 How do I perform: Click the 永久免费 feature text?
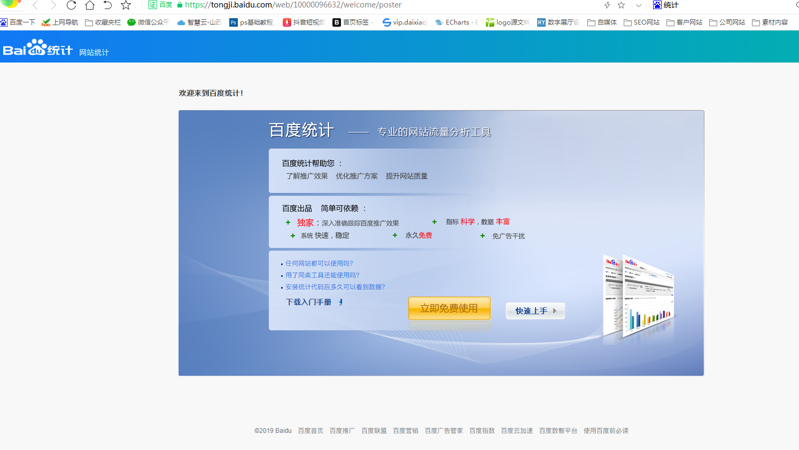coord(419,235)
